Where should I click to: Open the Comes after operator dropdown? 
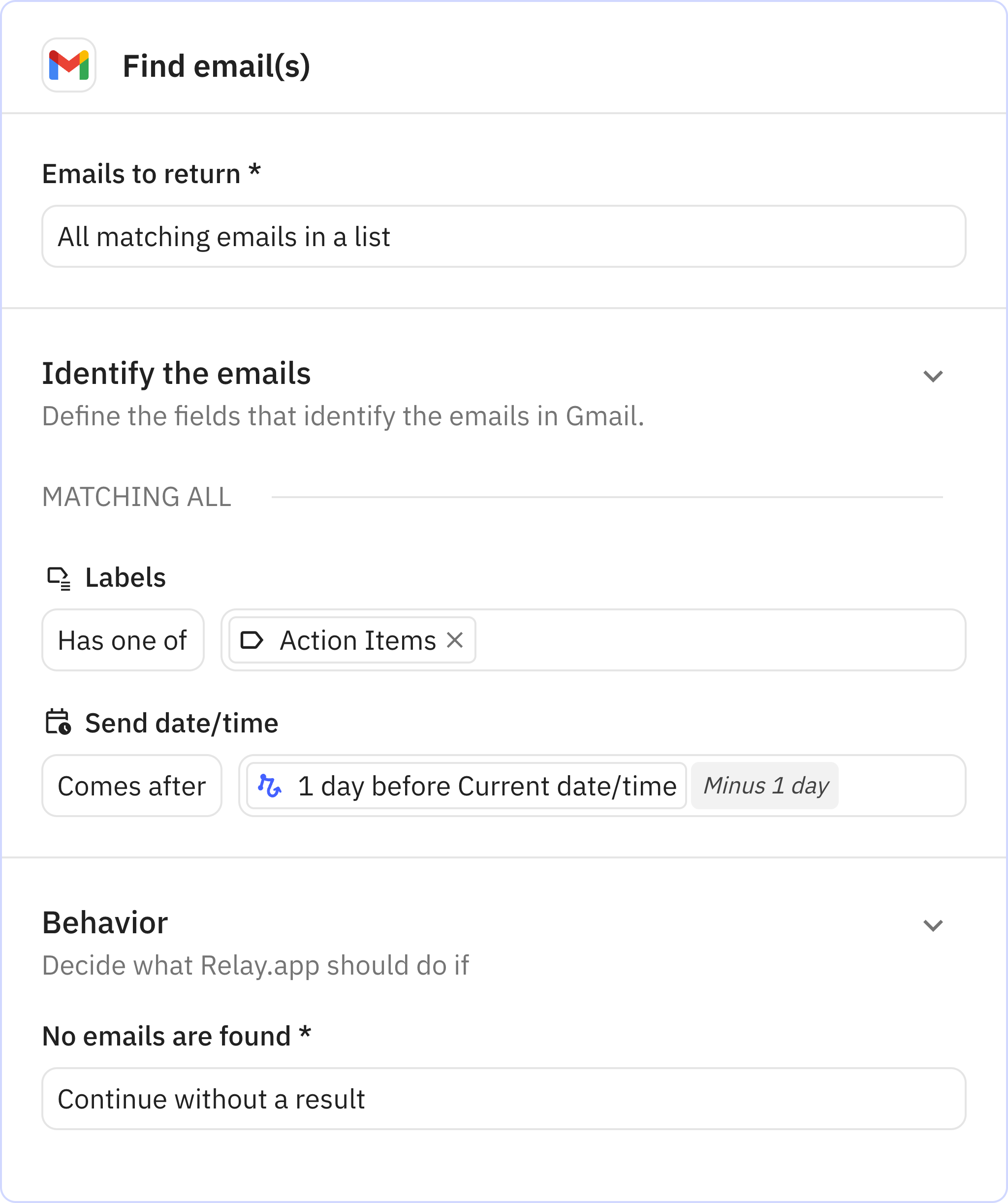[132, 786]
